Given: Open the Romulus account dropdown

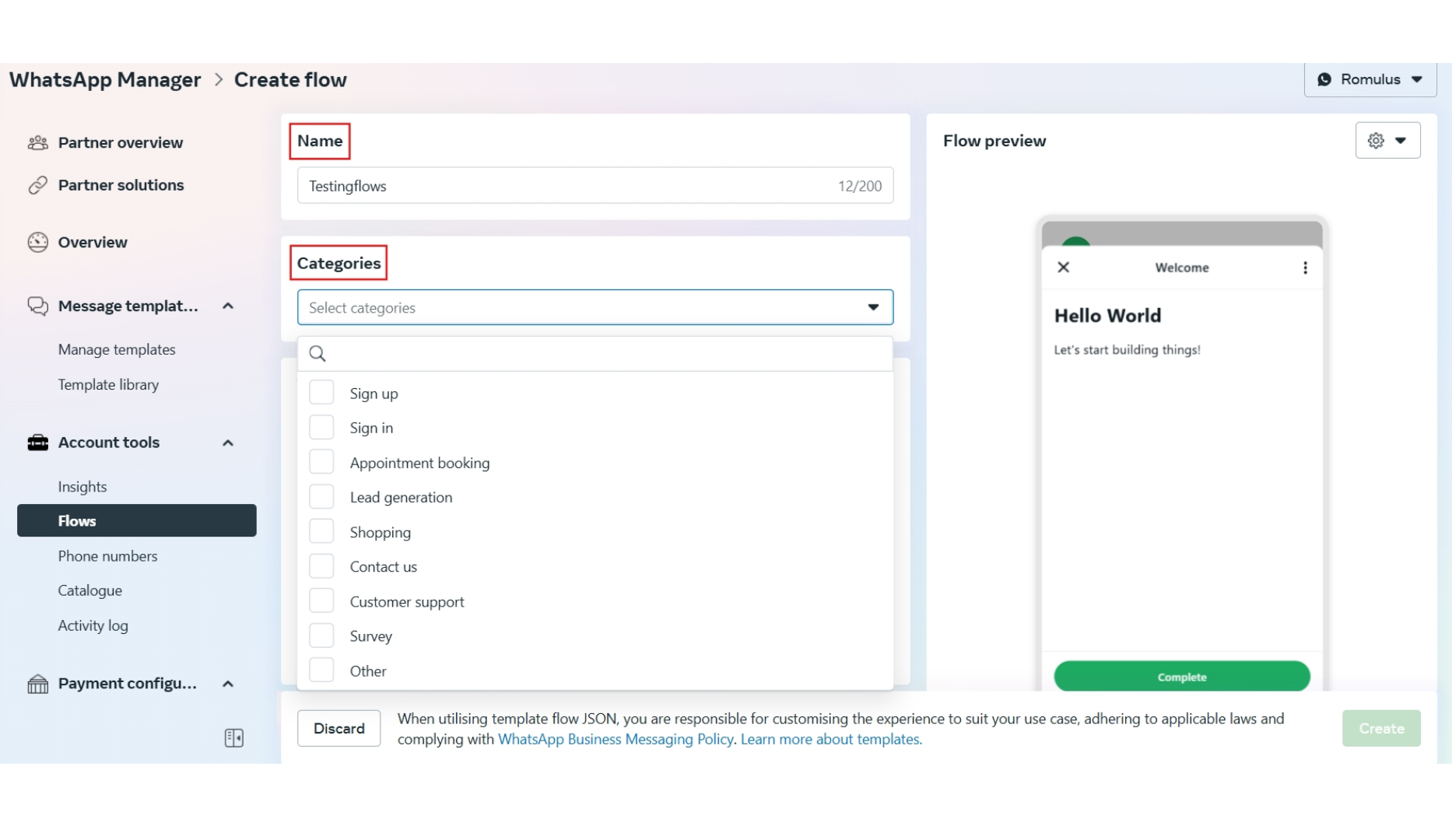Looking at the screenshot, I should (1370, 79).
